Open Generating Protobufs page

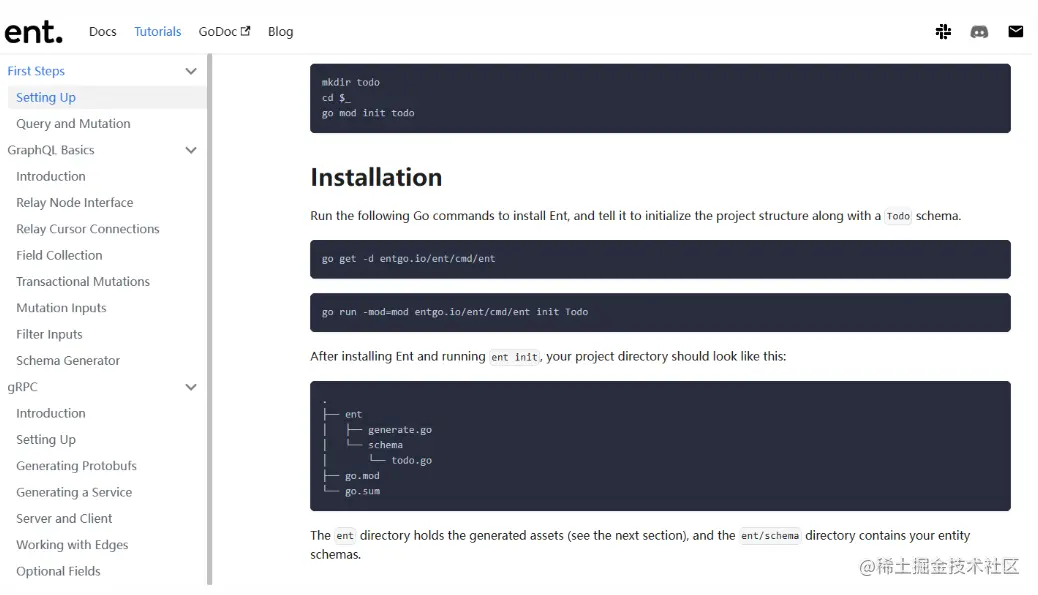77,466
